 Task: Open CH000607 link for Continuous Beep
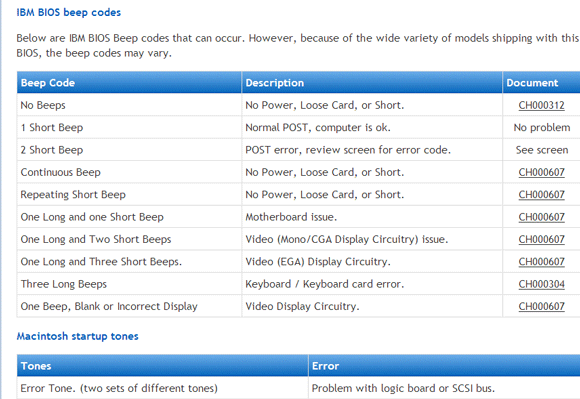click(541, 172)
